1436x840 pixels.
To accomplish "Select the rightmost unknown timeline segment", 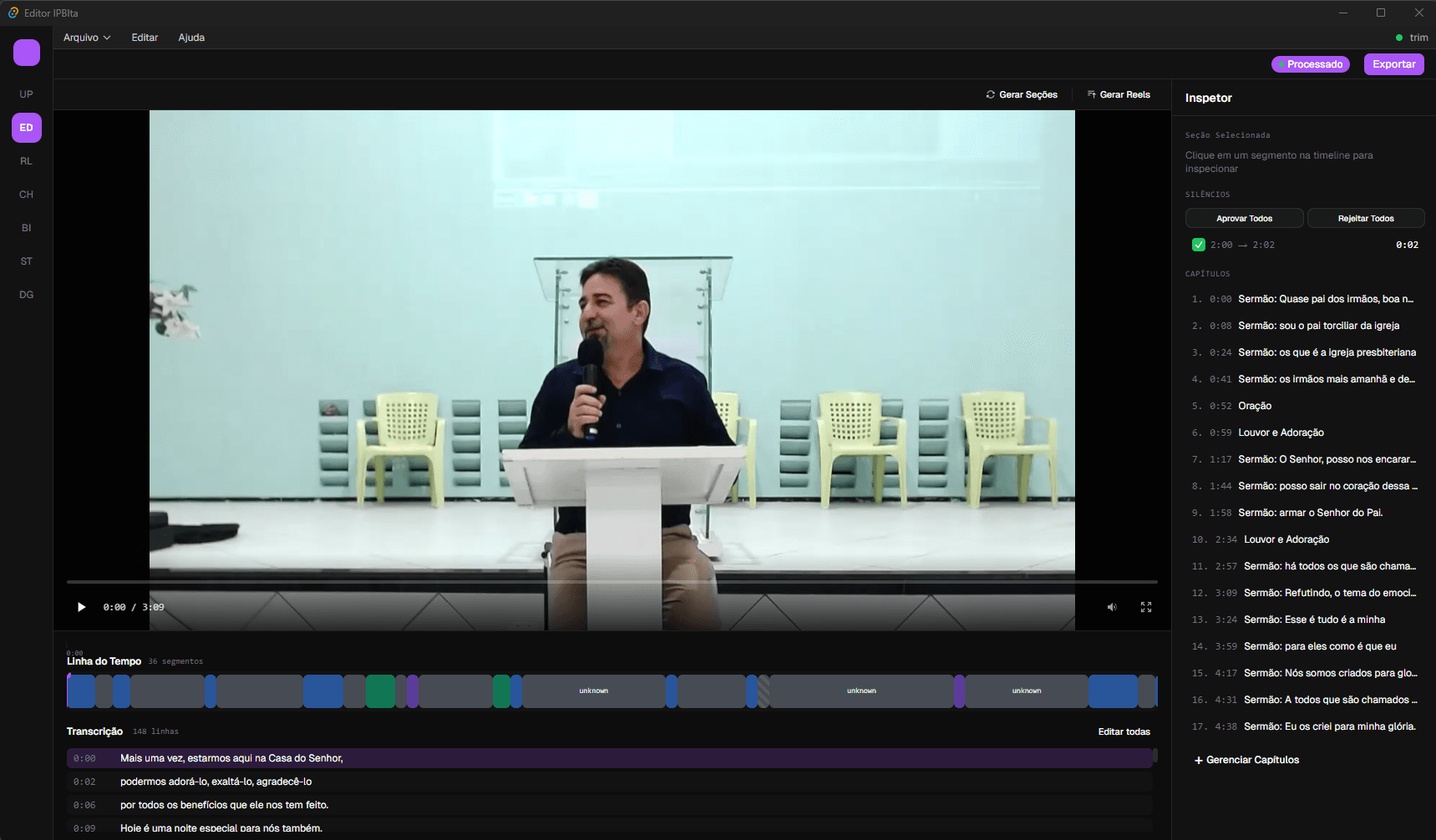I will [x=1027, y=691].
